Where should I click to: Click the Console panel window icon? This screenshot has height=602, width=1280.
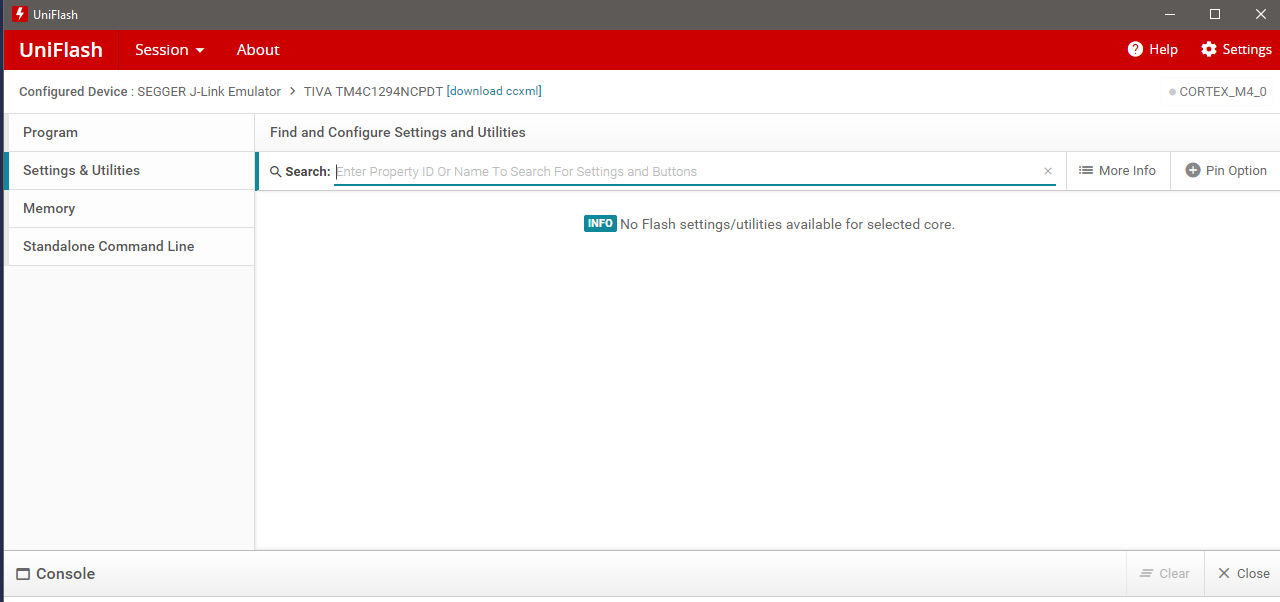click(23, 574)
